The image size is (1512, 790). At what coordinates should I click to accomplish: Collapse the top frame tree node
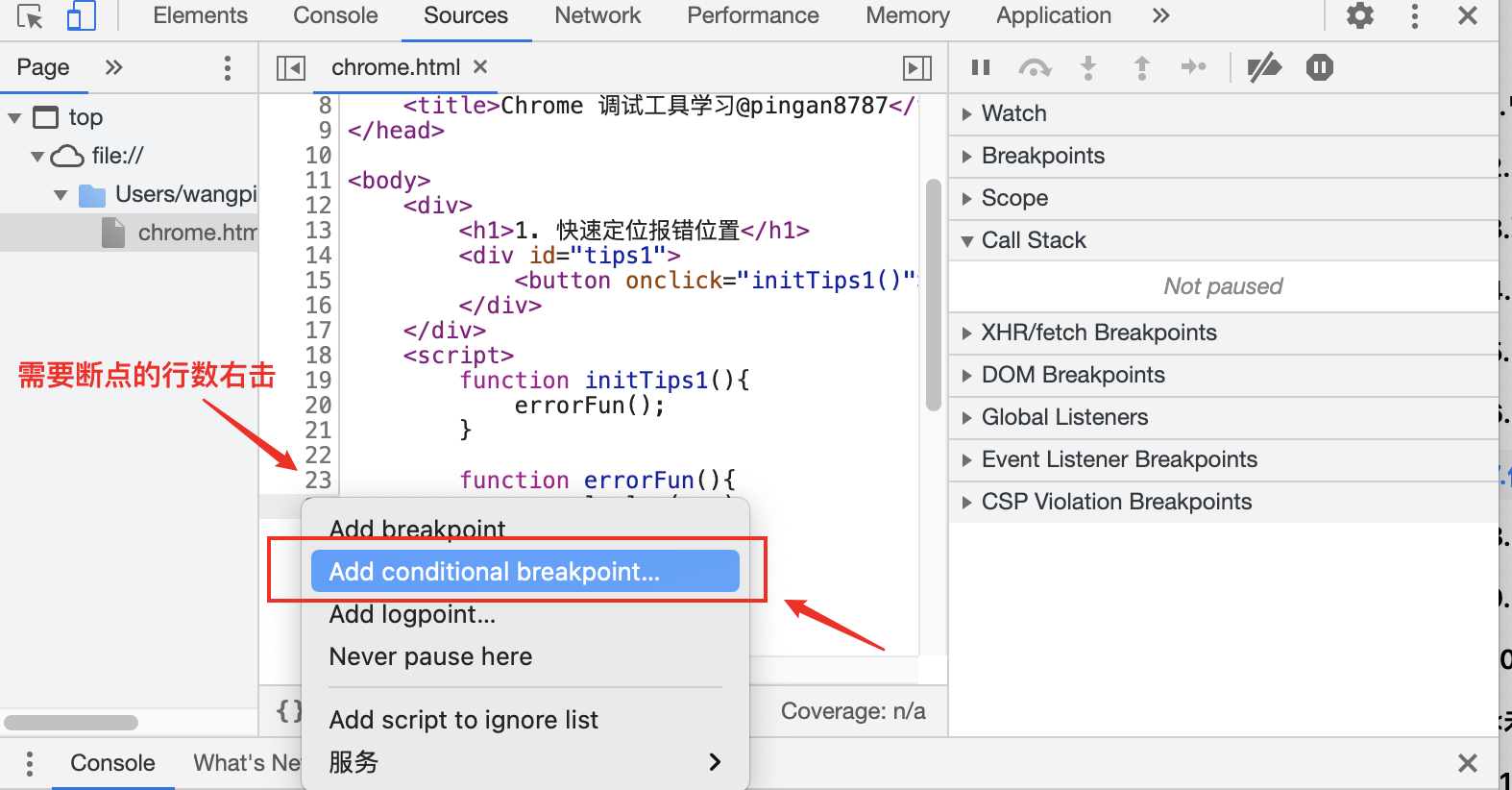point(14,118)
